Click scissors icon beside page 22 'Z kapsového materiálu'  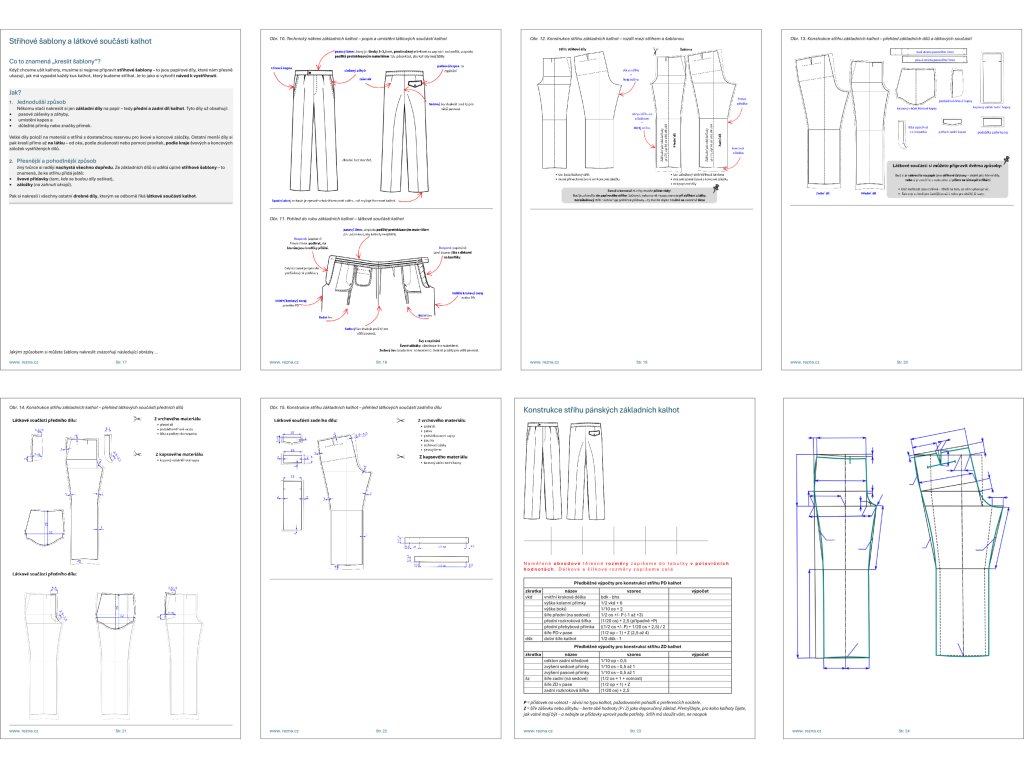398,455
